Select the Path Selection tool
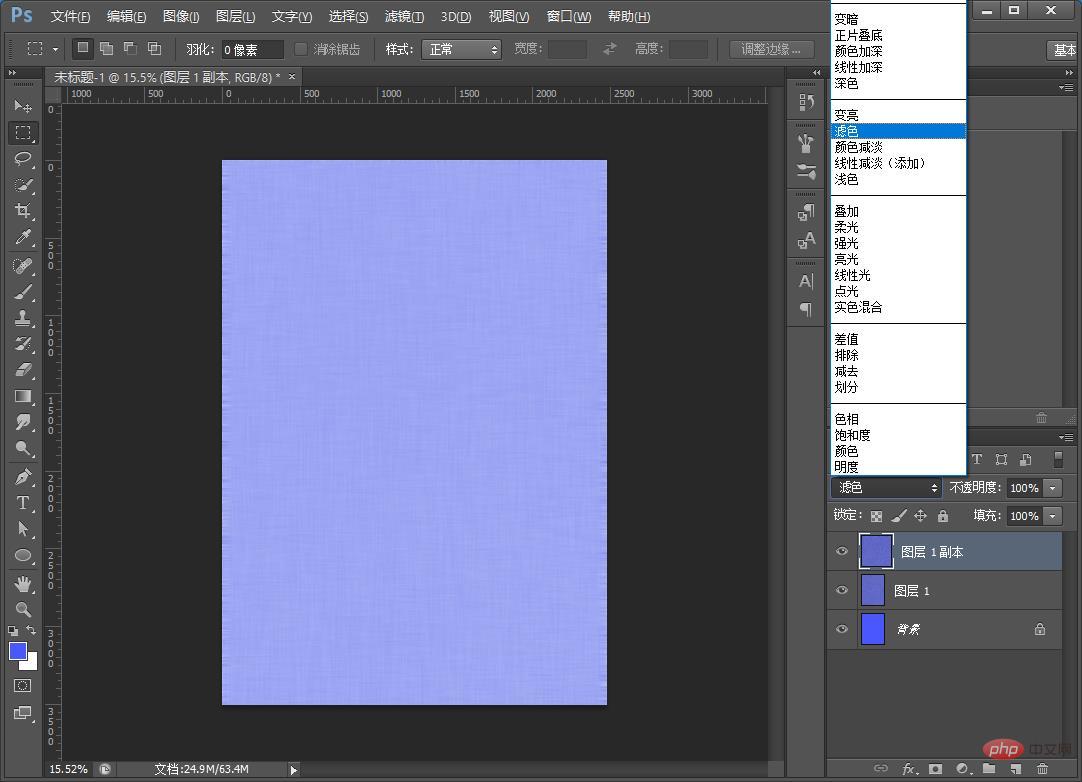1082x782 pixels. (23, 529)
